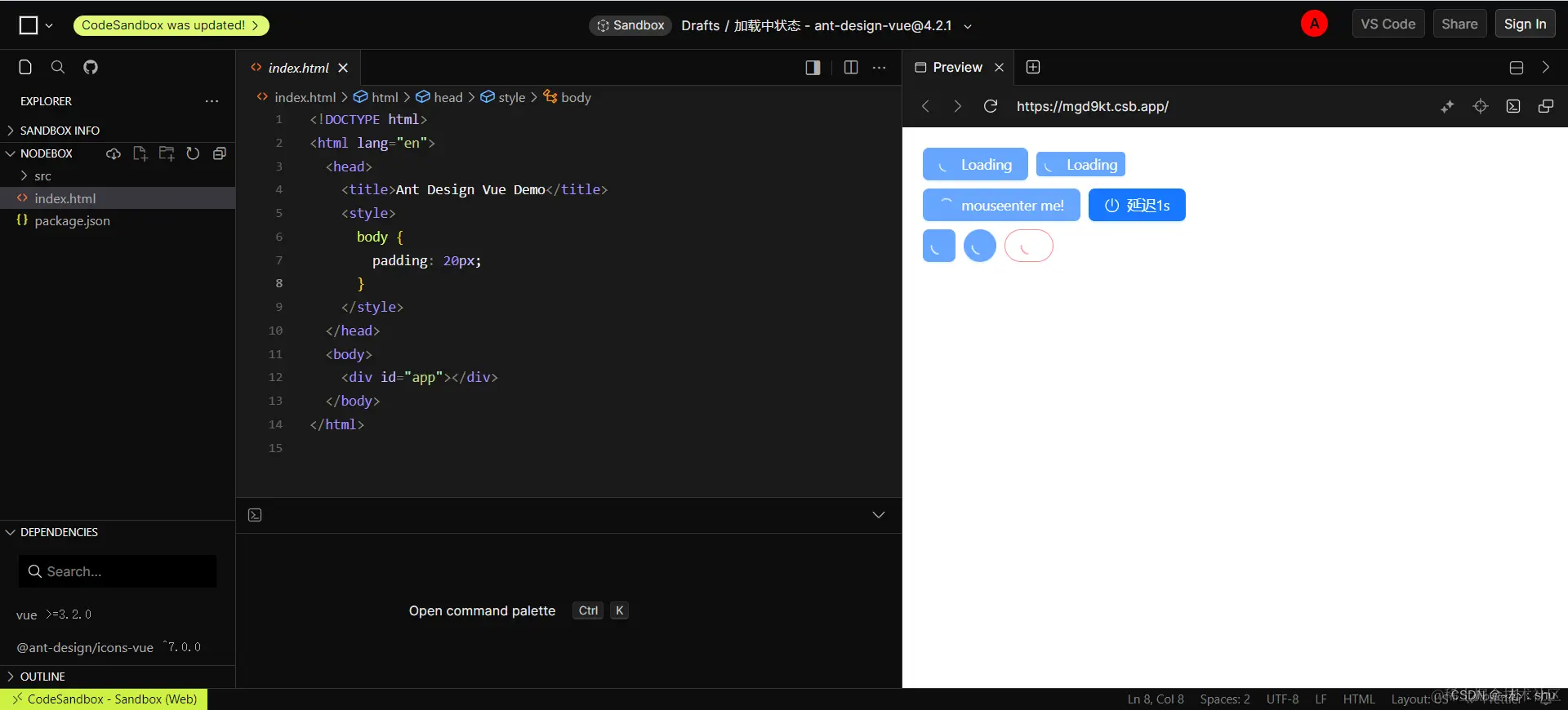Add a new devtool tab with plus icon

(x=1033, y=67)
